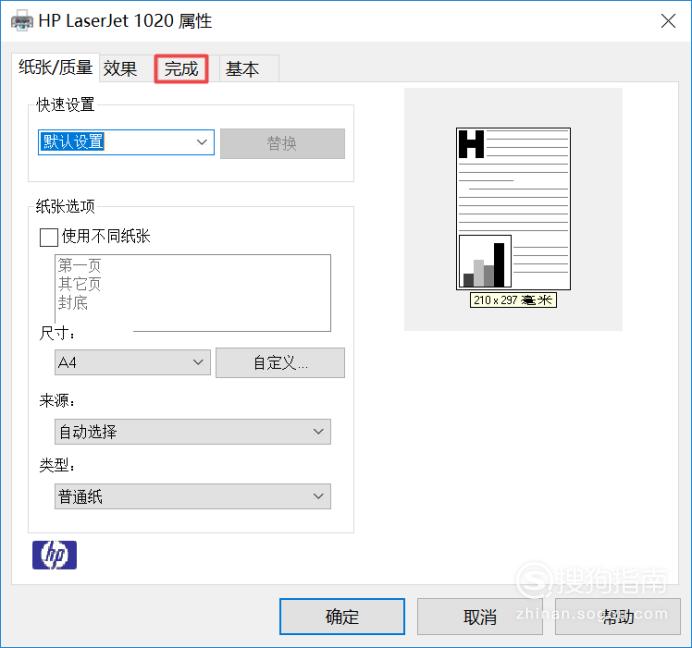Open the 默认设置 quick settings dropdown
This screenshot has width=692, height=648.
tap(126, 142)
